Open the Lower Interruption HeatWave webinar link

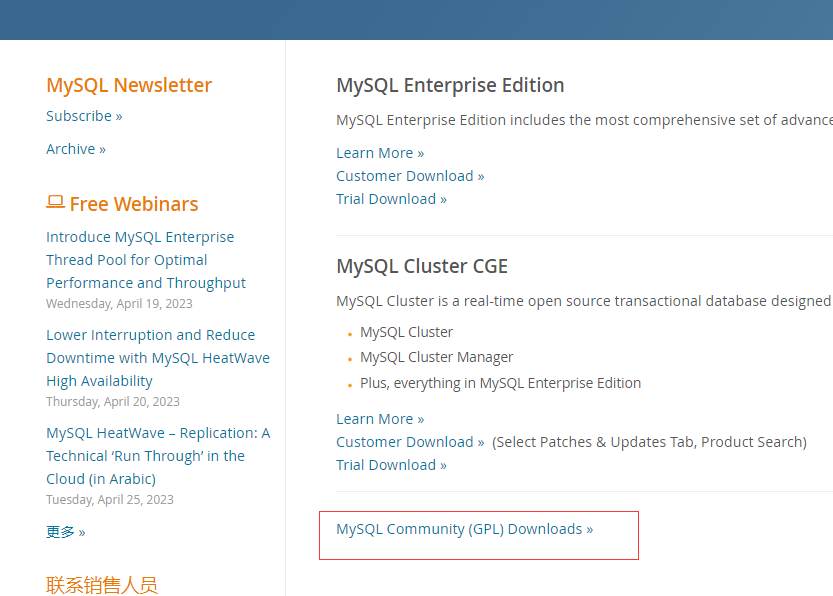pos(157,358)
